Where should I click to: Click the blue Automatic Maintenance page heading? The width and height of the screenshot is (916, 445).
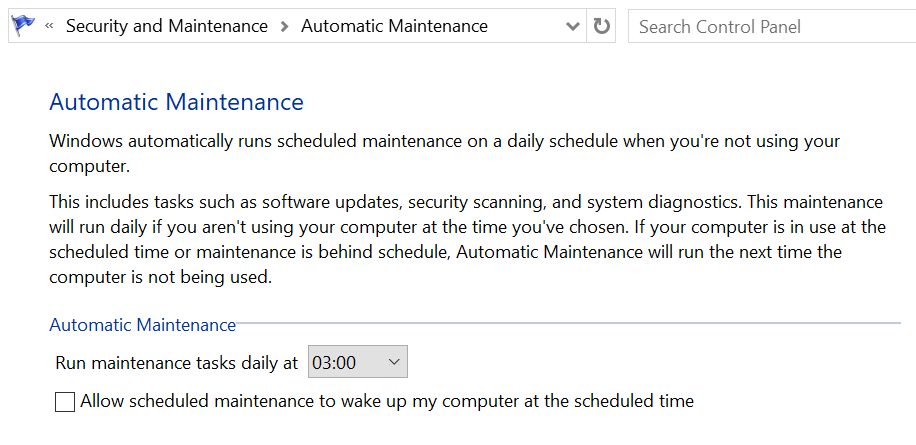(176, 102)
